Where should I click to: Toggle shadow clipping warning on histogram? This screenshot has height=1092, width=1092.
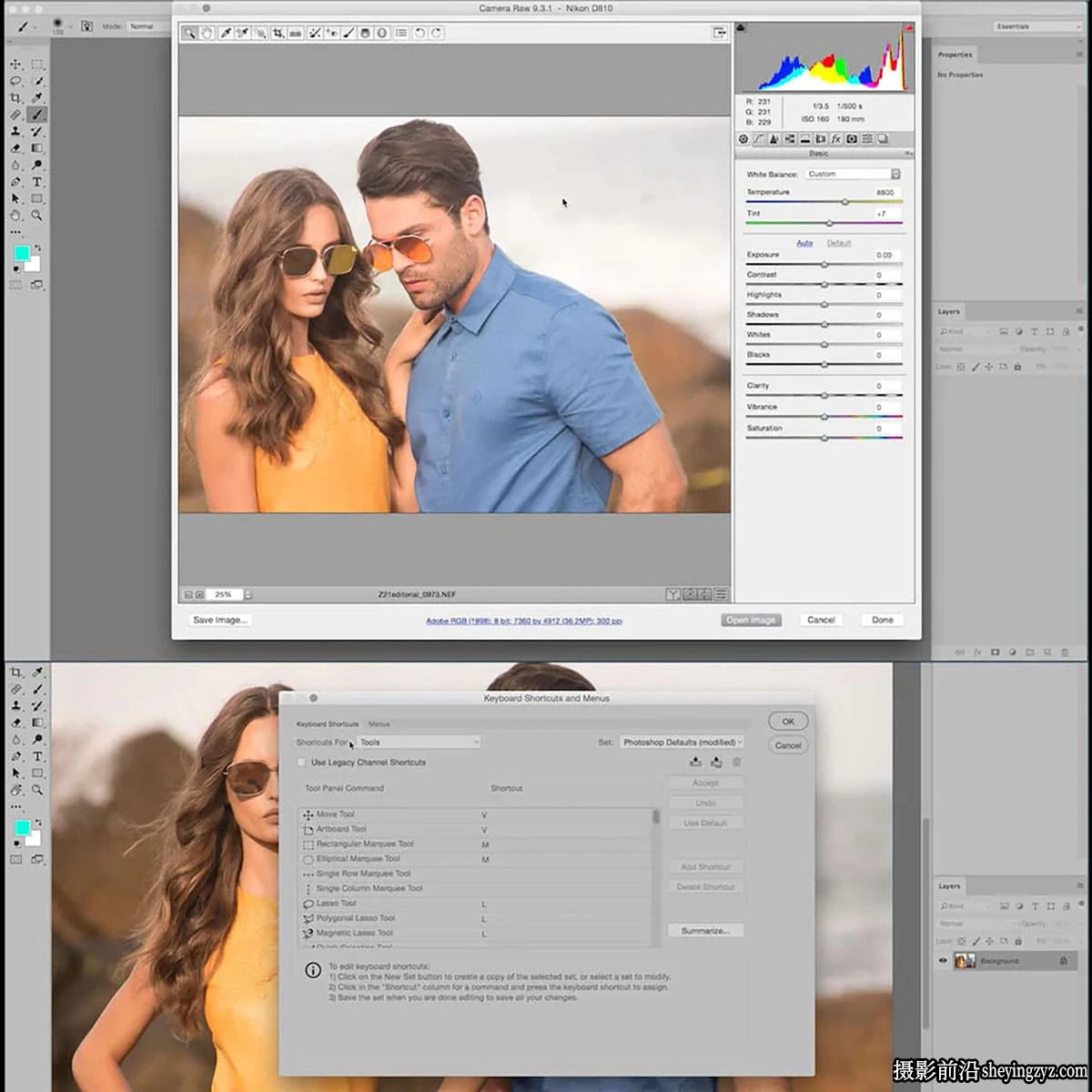point(741,28)
